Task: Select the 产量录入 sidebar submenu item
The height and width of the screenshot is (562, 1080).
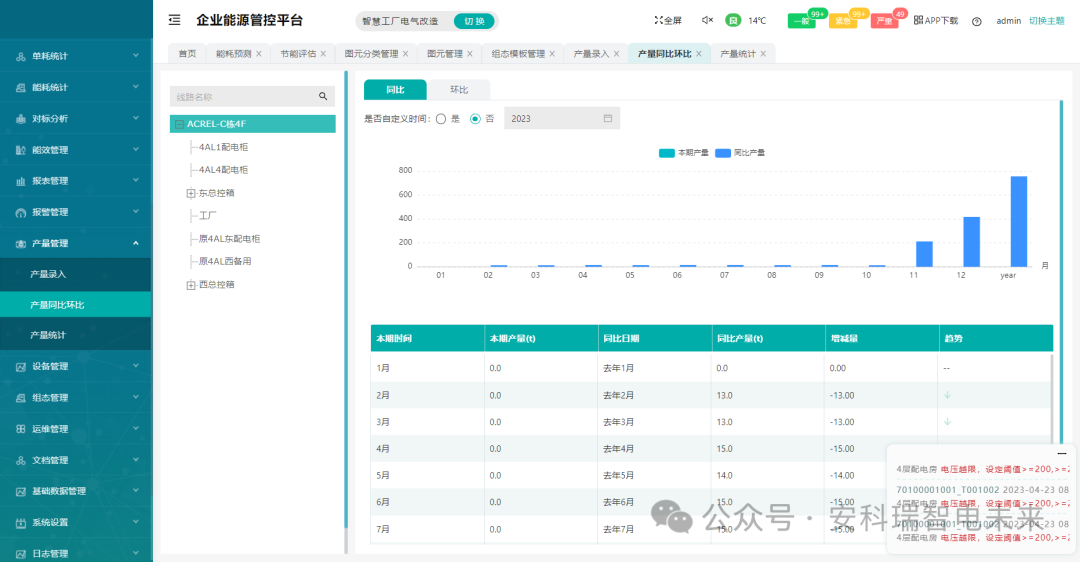Action: [76, 274]
